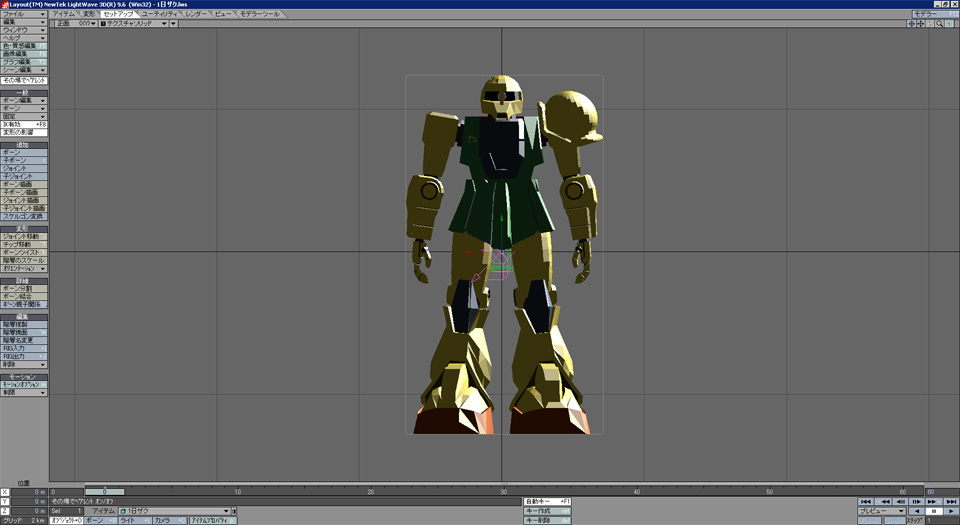Viewport: 960px width, 525px height.
Task: Switch to the 変形 (Modify) tab
Action: tap(89, 14)
